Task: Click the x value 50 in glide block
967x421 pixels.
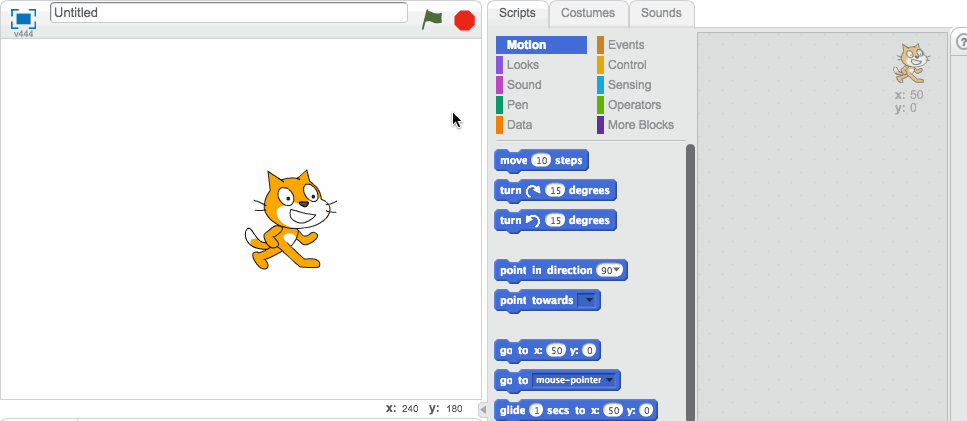Action: click(x=613, y=411)
